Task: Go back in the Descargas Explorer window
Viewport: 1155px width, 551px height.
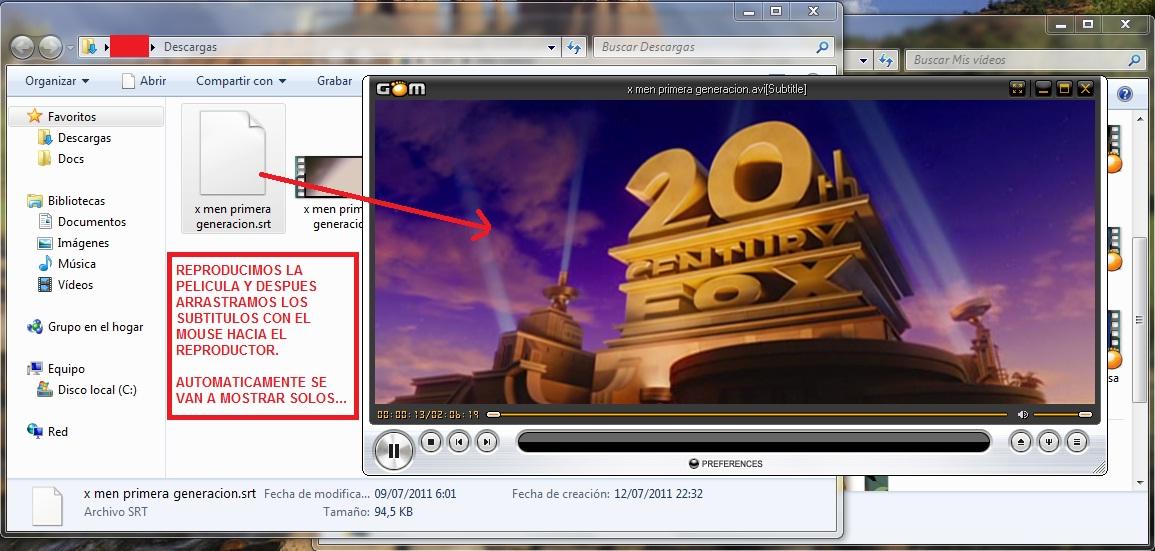Action: (x=23, y=47)
